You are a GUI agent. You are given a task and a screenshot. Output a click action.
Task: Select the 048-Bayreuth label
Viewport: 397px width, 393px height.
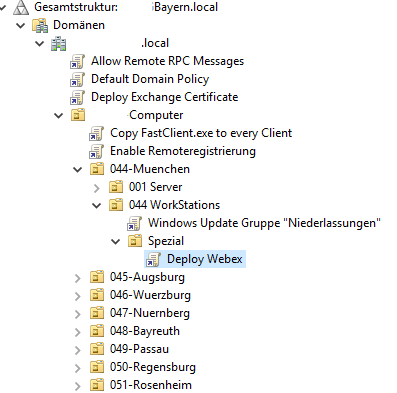point(145,331)
